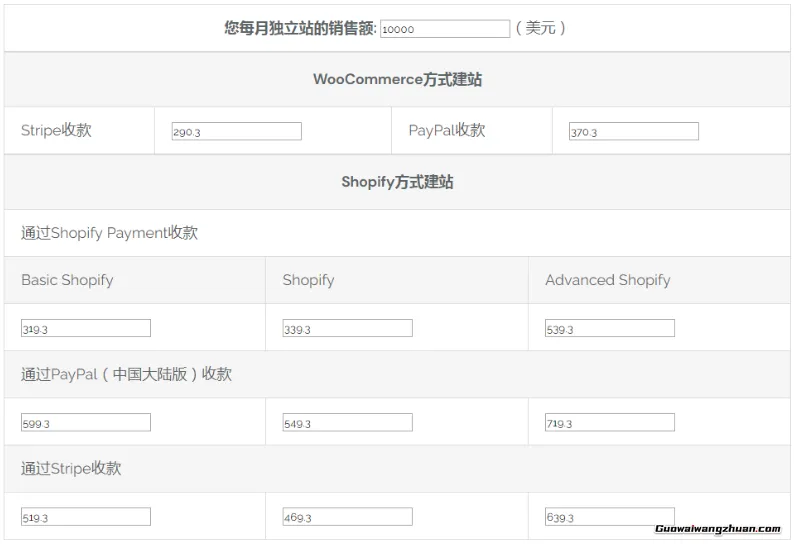Image resolution: width=794 pixels, height=544 pixels.
Task: Select the WooCommerce PayPal fee field 370.3
Action: tap(634, 132)
